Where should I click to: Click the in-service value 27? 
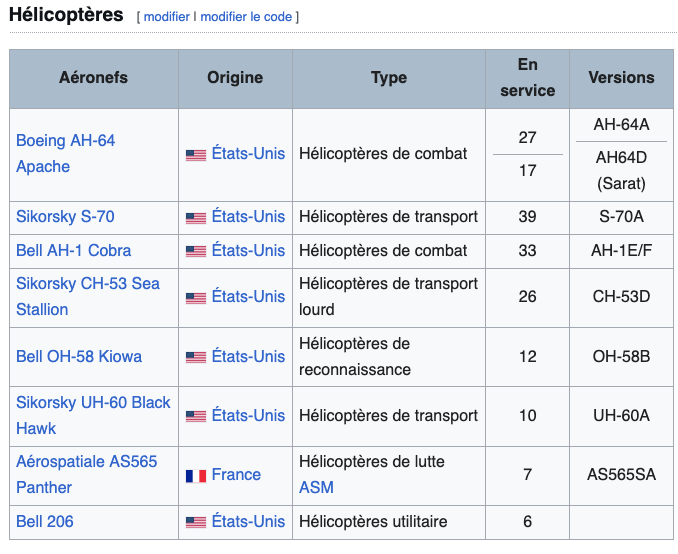coord(528,138)
